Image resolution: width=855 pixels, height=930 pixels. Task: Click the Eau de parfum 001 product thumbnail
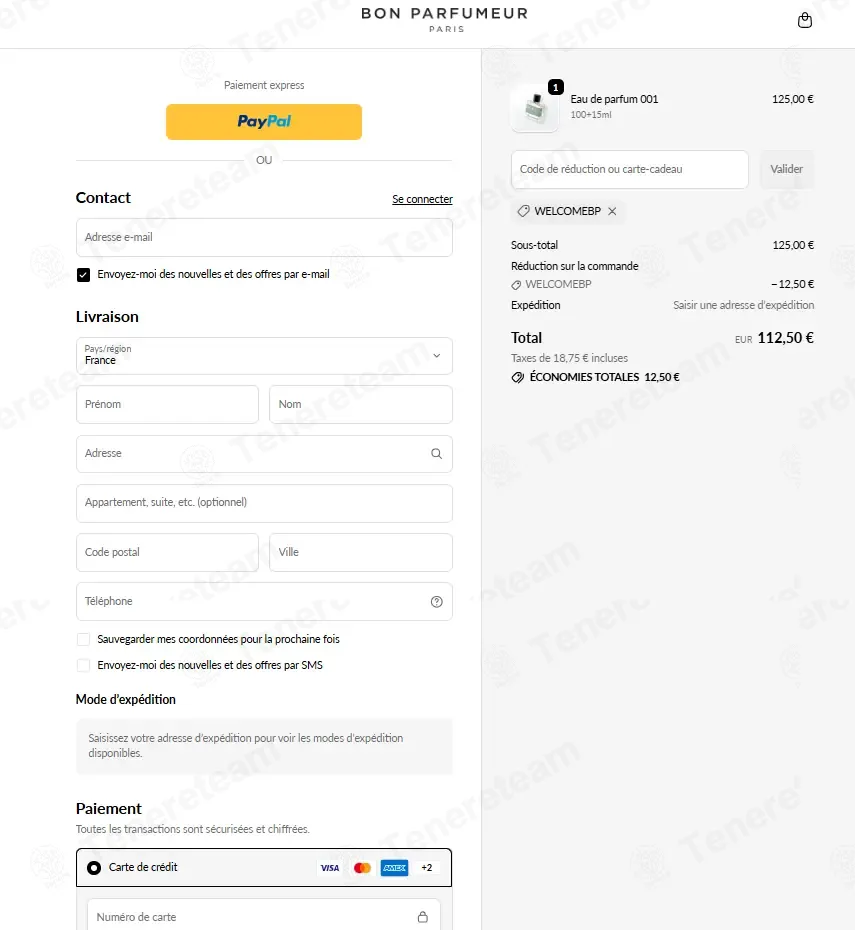[535, 107]
